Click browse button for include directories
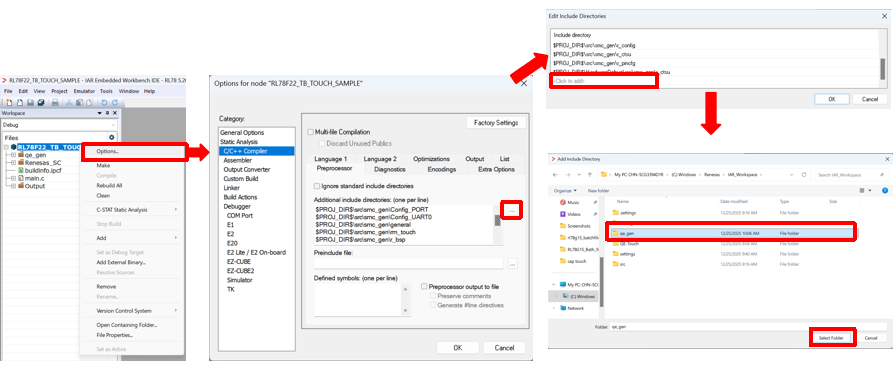896x376 pixels. 513,211
